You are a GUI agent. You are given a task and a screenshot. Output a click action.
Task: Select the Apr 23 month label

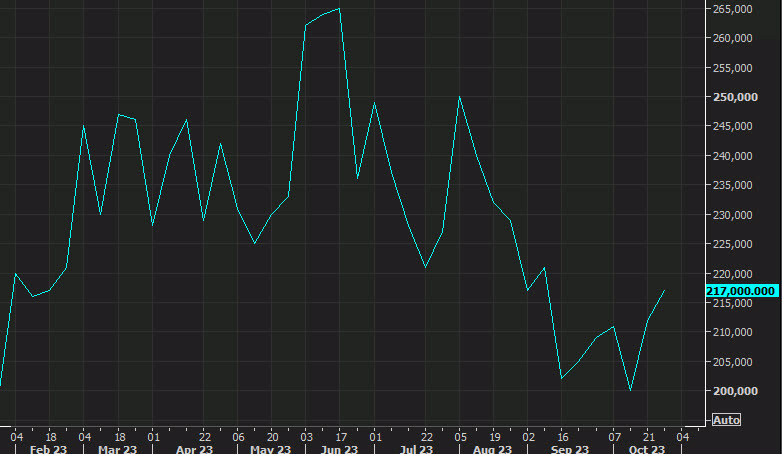click(194, 449)
